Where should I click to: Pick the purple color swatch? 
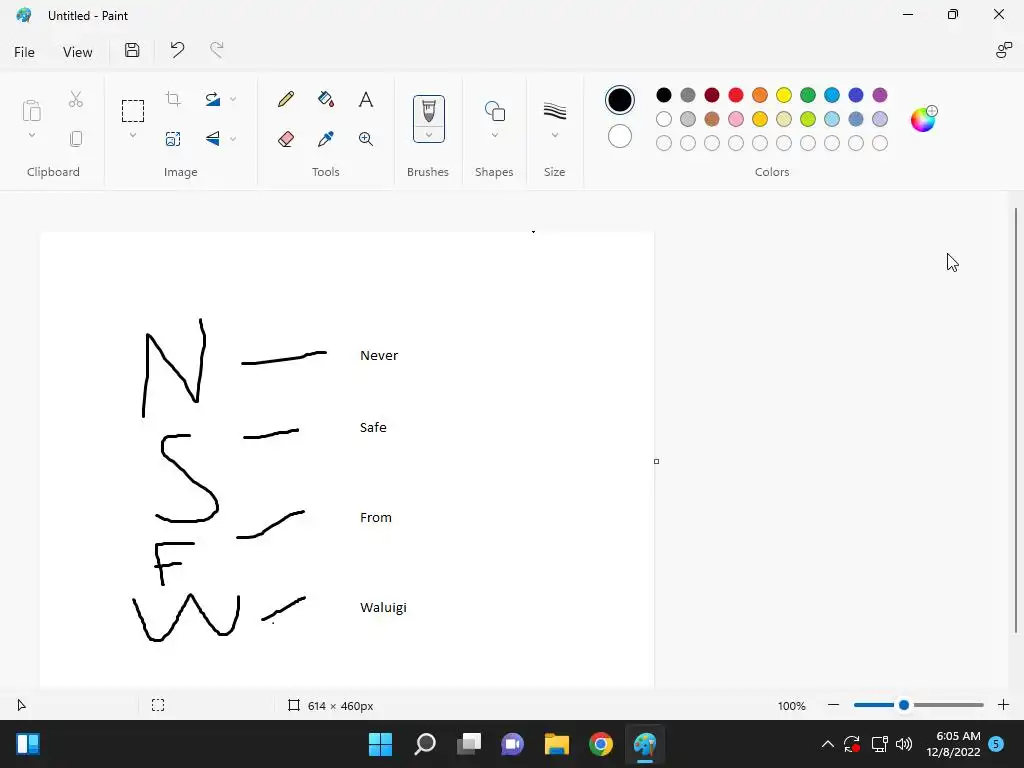(x=880, y=95)
